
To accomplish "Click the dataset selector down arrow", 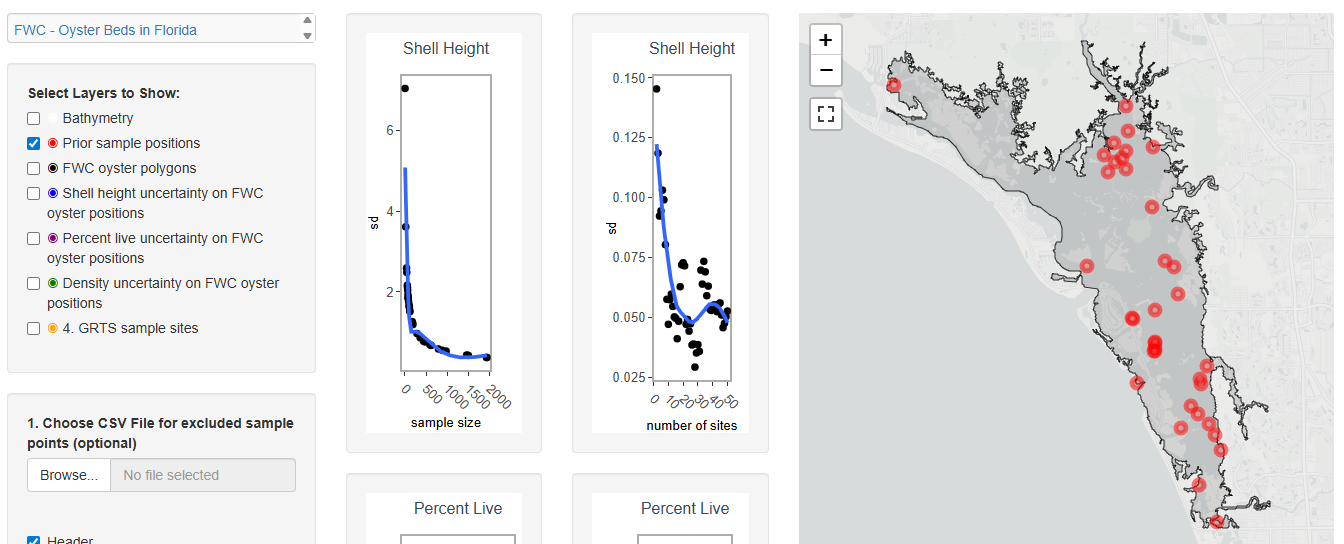I will pos(307,36).
